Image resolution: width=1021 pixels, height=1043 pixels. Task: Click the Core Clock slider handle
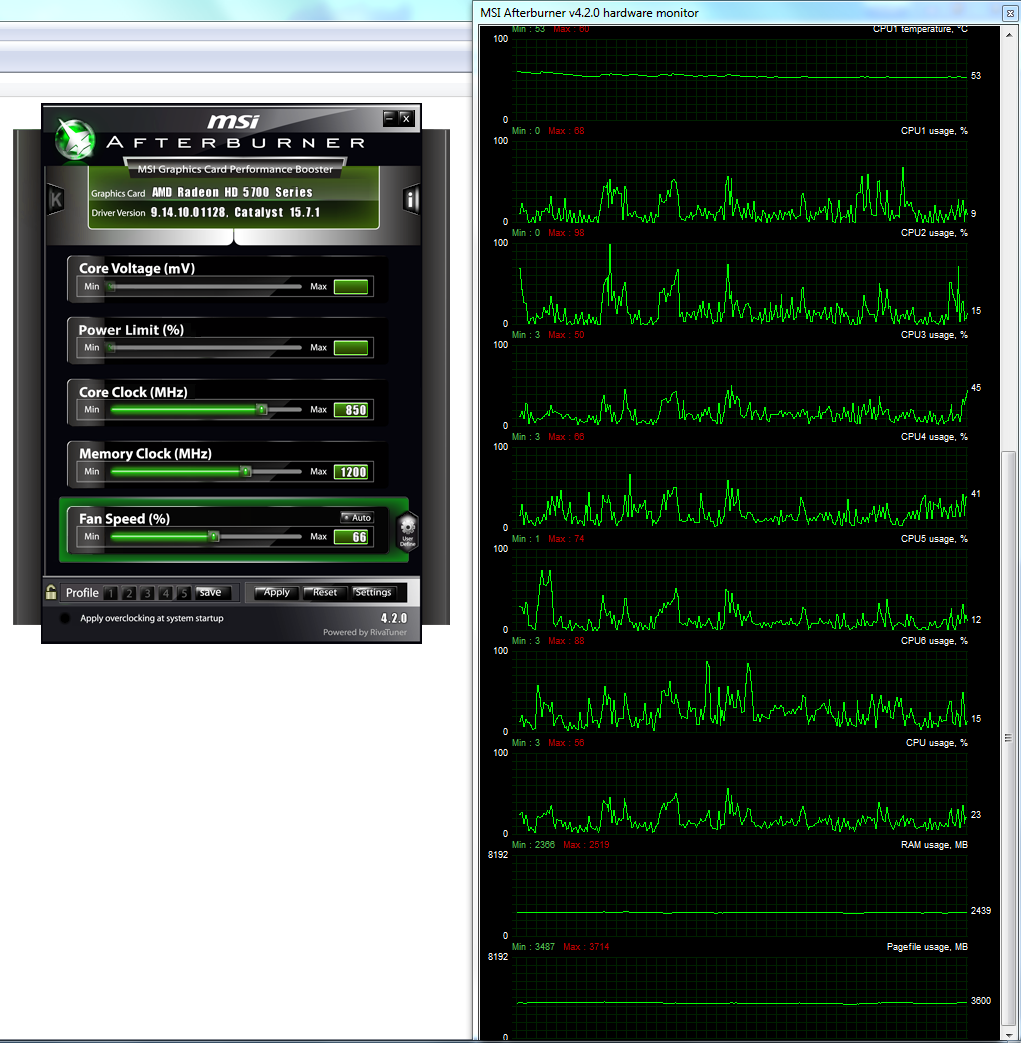262,410
